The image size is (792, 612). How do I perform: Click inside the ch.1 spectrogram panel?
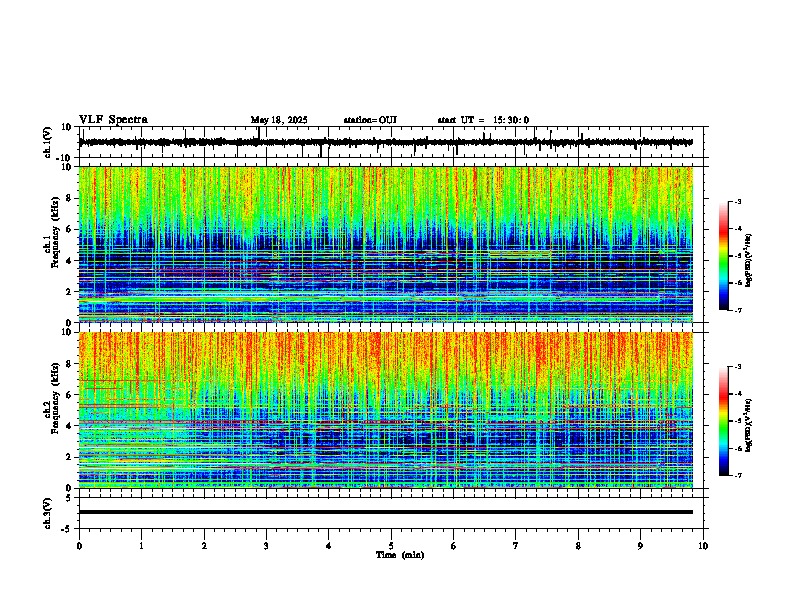(386, 244)
